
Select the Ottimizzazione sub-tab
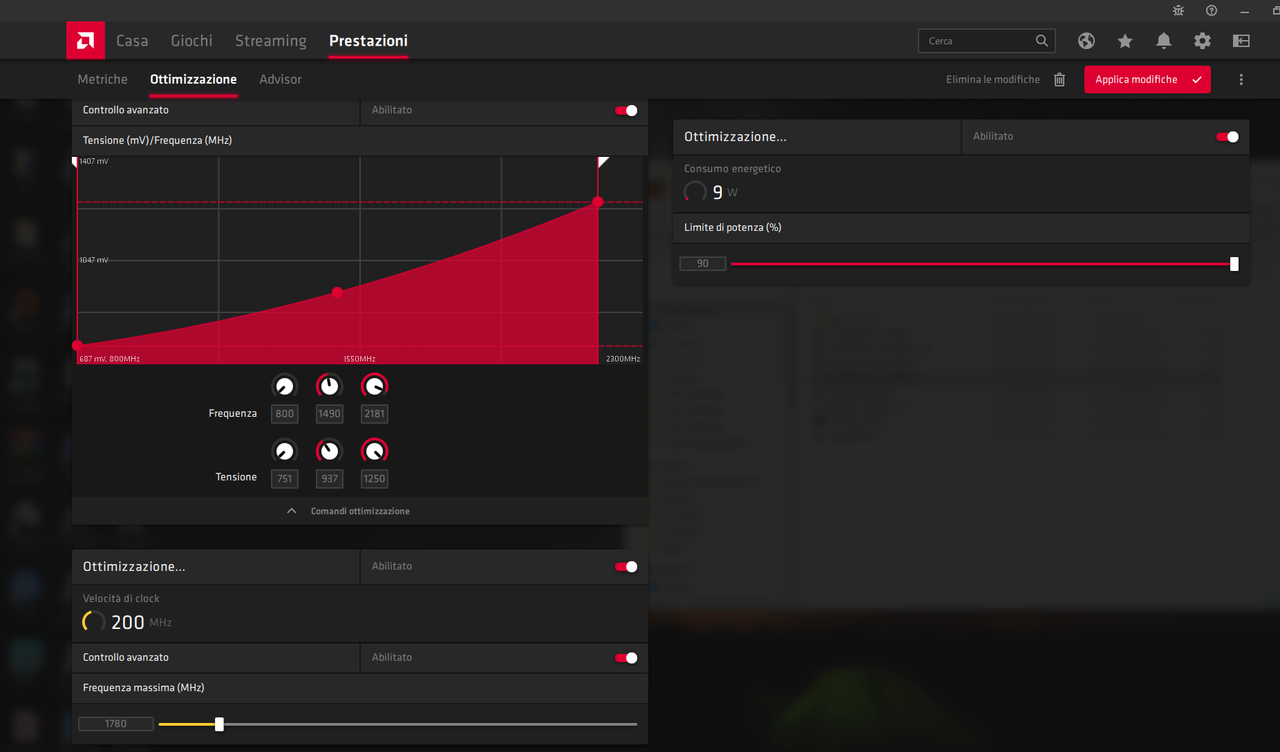tap(193, 79)
